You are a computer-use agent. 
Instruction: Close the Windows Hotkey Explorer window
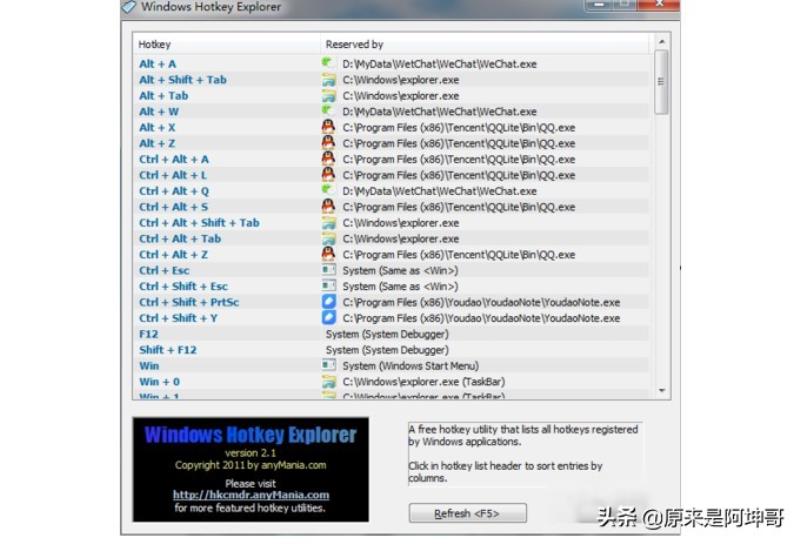pos(659,5)
